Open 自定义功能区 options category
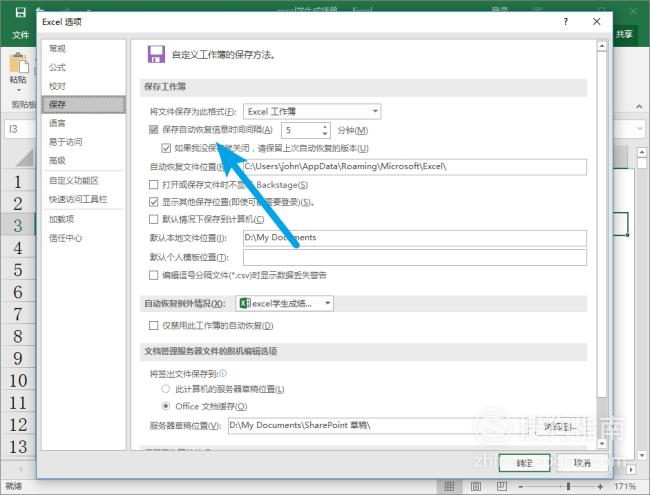This screenshot has height=495, width=650. (x=84, y=181)
